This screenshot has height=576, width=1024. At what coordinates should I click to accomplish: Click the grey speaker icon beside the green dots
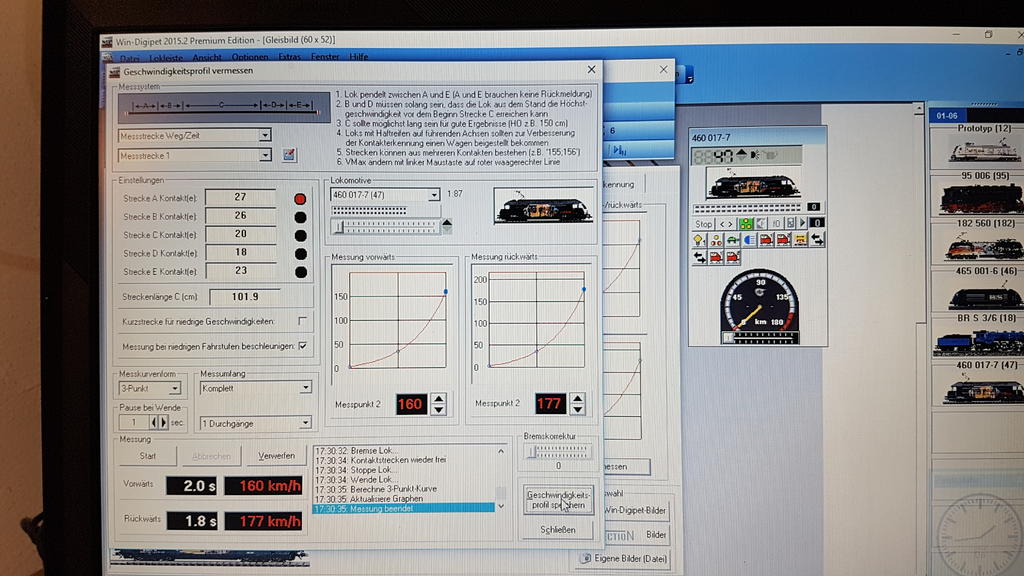click(x=761, y=223)
